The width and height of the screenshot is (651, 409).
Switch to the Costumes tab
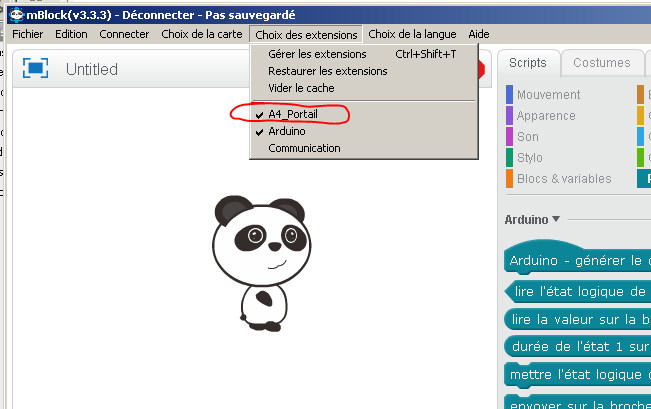tap(601, 63)
